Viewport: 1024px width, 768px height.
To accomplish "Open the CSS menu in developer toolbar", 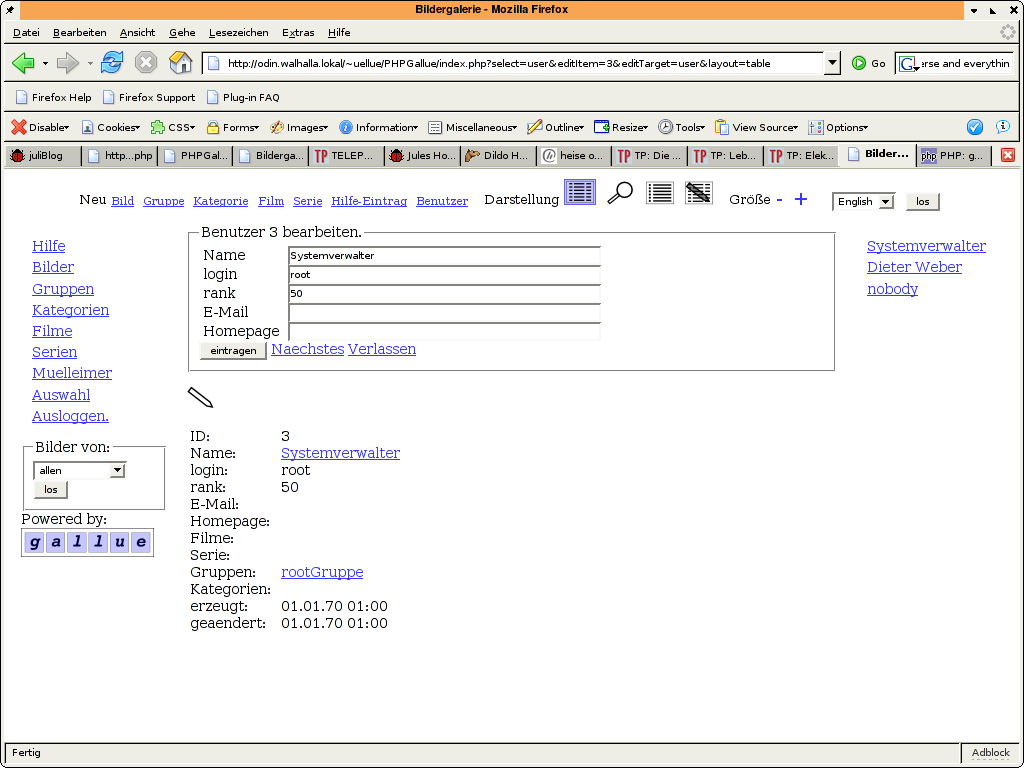I will 173,127.
